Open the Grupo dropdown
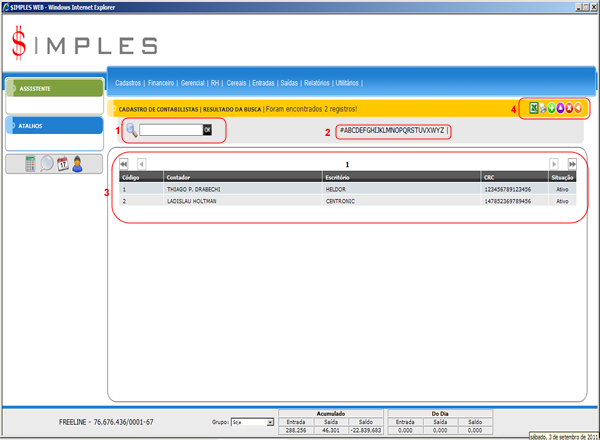The width and height of the screenshot is (600, 440). (x=251, y=423)
